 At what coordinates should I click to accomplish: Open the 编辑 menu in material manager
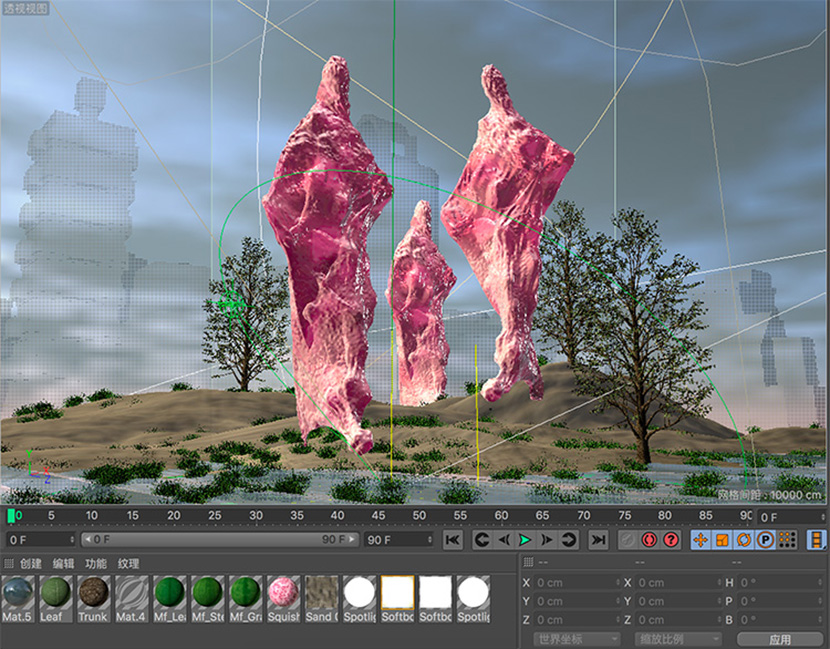click(64, 563)
